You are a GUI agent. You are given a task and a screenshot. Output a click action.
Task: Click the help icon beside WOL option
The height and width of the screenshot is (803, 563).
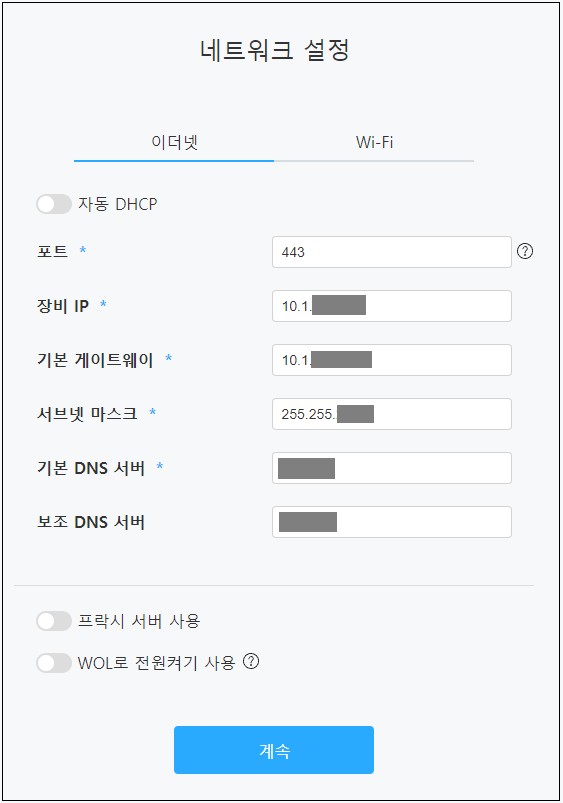251,661
